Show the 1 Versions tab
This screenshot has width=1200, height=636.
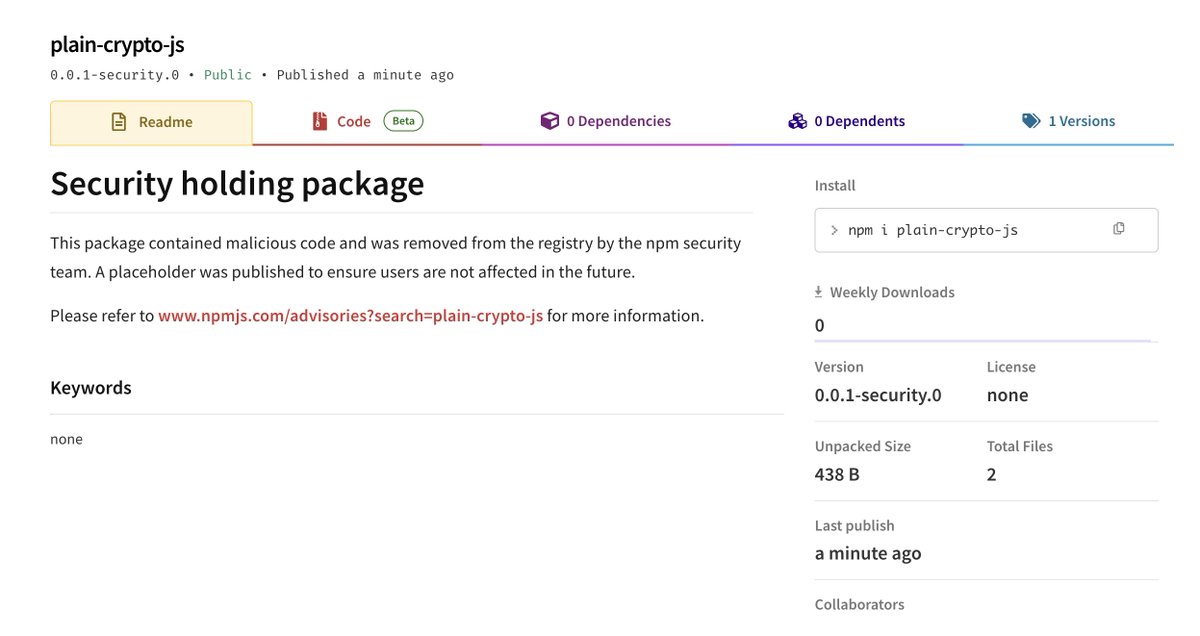[x=1069, y=122]
